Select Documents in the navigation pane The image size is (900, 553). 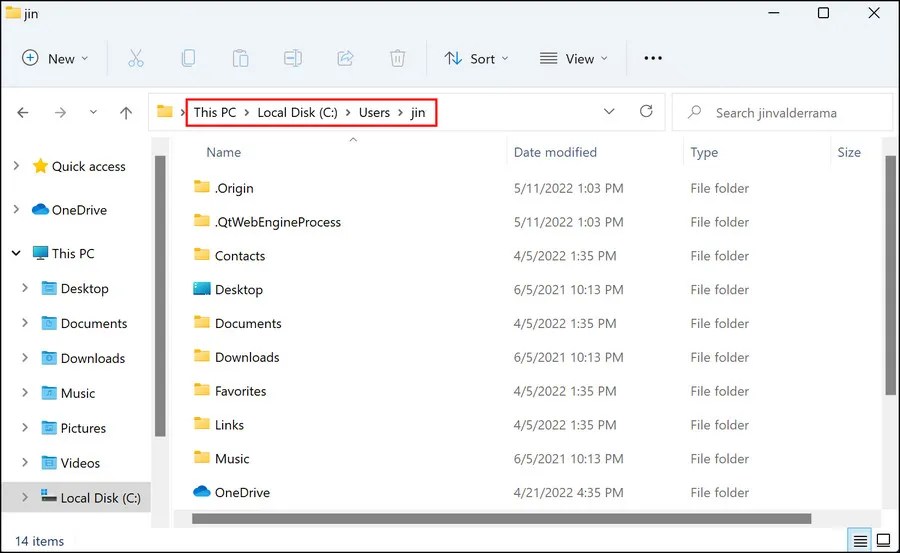click(x=94, y=323)
